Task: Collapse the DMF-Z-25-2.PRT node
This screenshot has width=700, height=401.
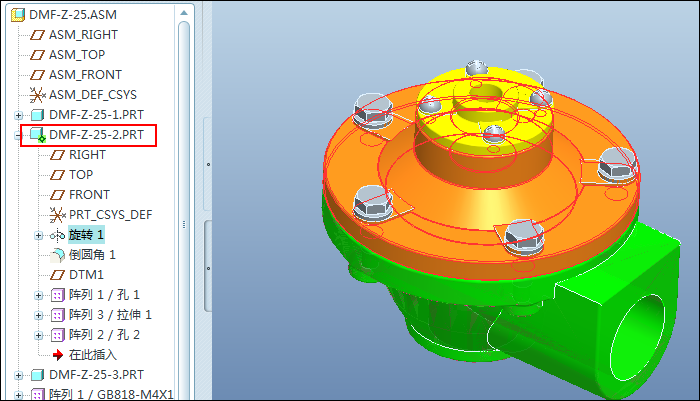Action: (x=19, y=135)
